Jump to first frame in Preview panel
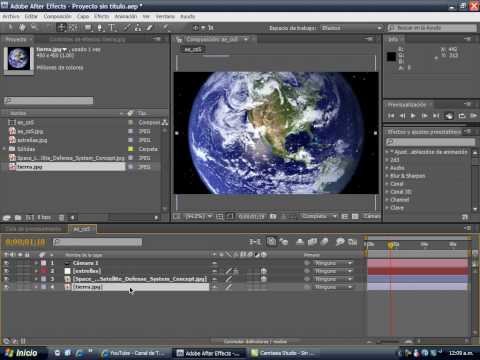Viewport: 480px width, 360px height. (391, 116)
